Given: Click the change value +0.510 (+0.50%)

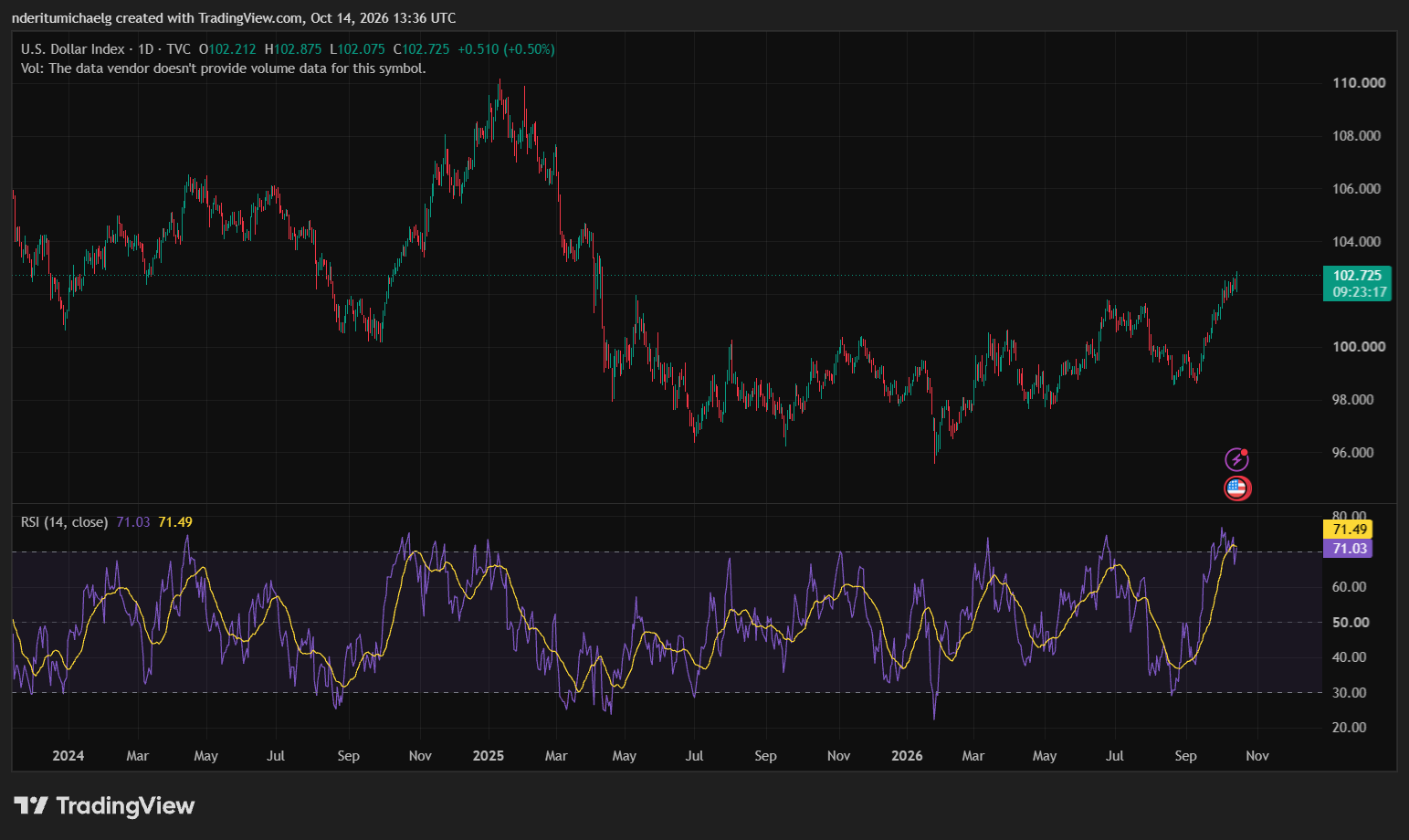Looking at the screenshot, I should point(506,49).
